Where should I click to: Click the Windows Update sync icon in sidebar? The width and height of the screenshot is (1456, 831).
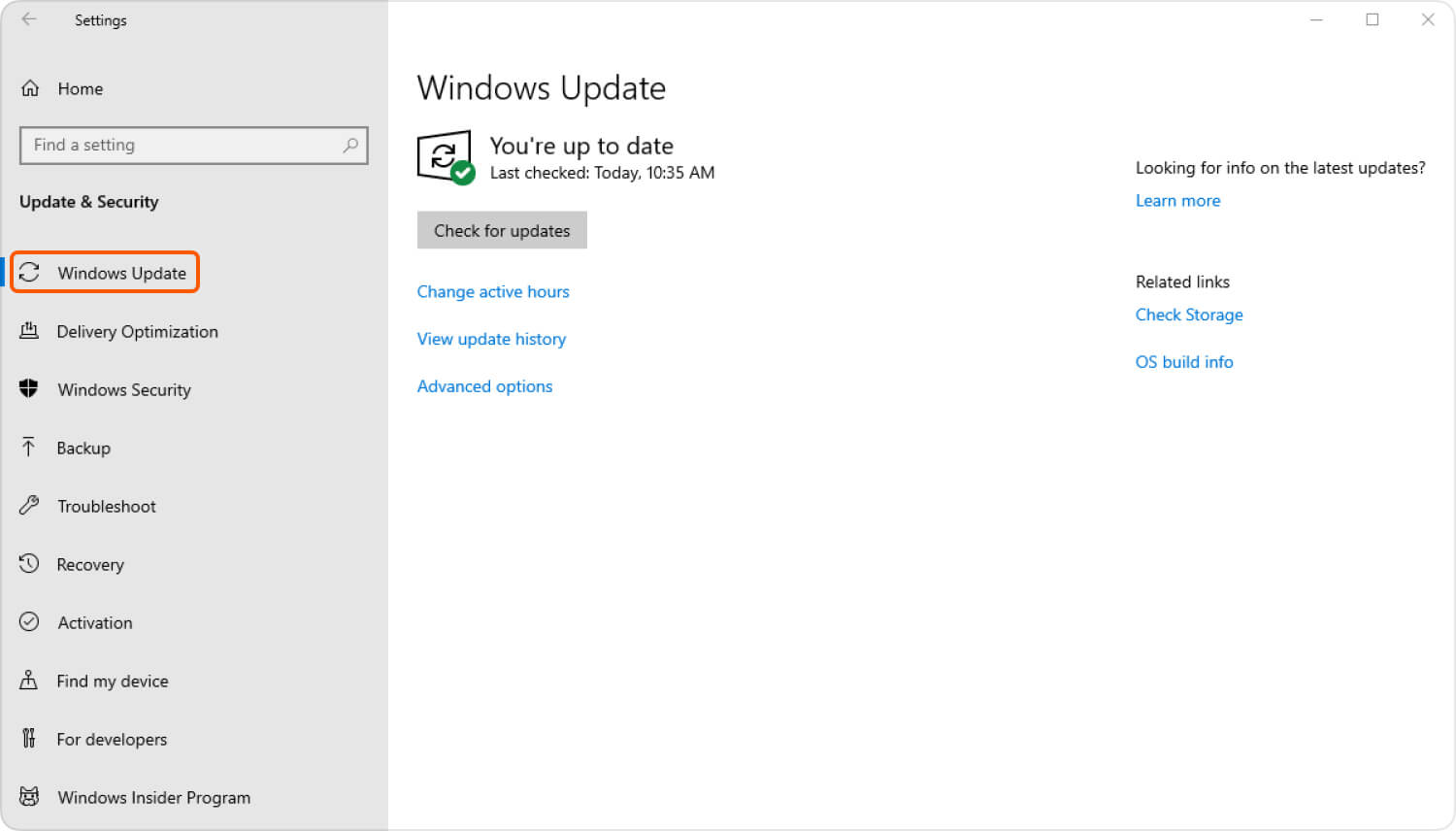(x=29, y=273)
